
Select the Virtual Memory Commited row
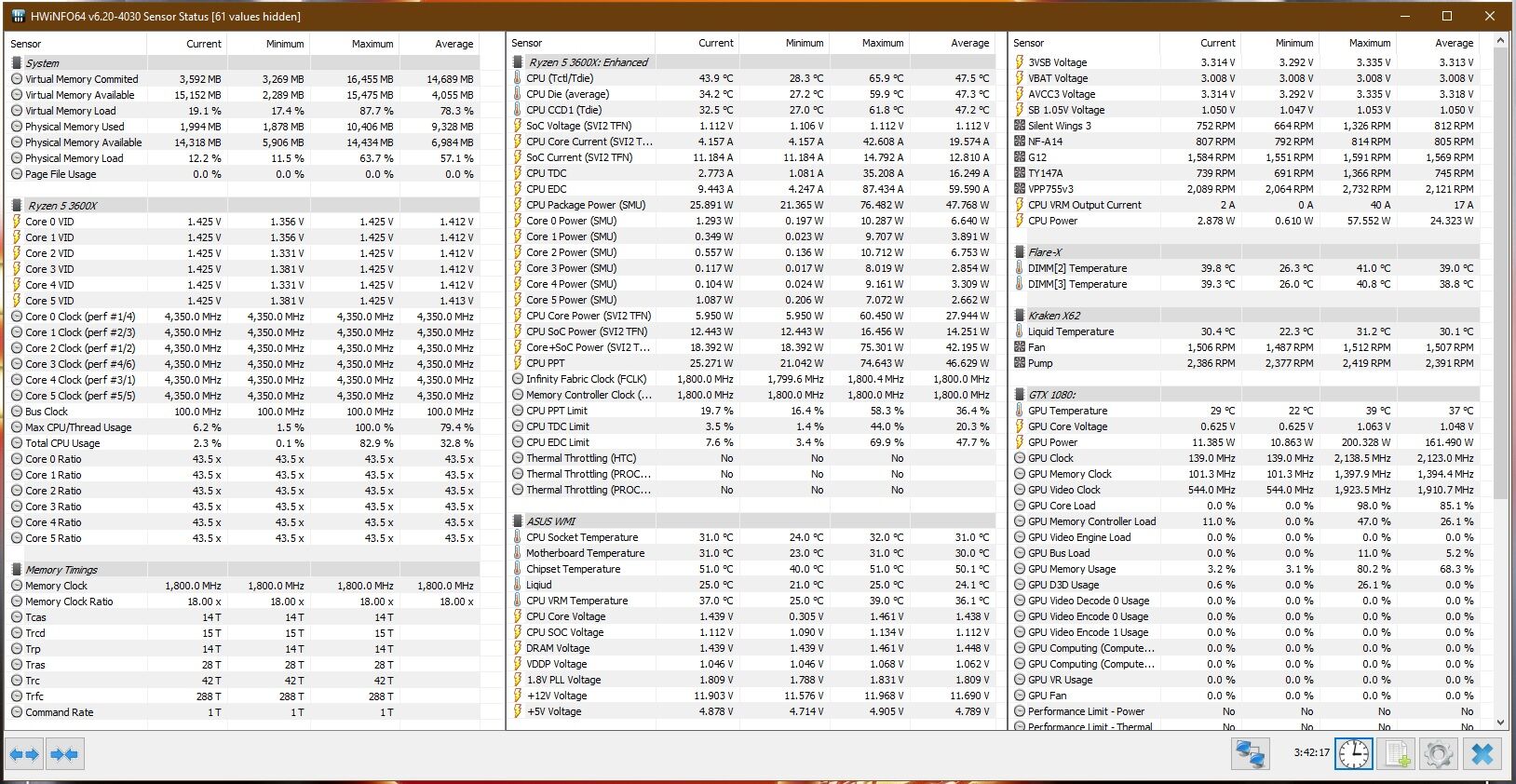[x=243, y=79]
